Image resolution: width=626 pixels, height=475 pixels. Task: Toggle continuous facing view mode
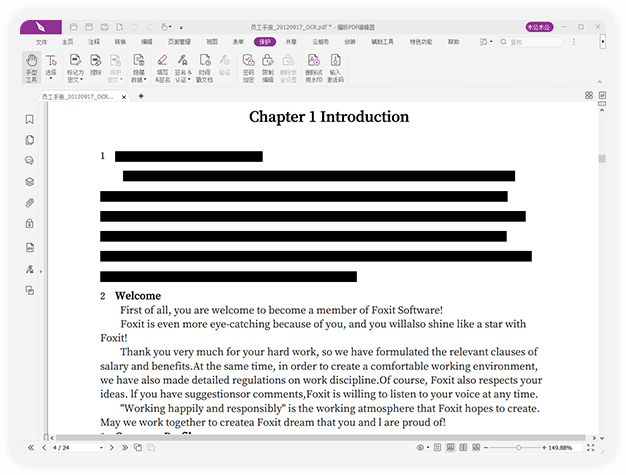pos(476,447)
